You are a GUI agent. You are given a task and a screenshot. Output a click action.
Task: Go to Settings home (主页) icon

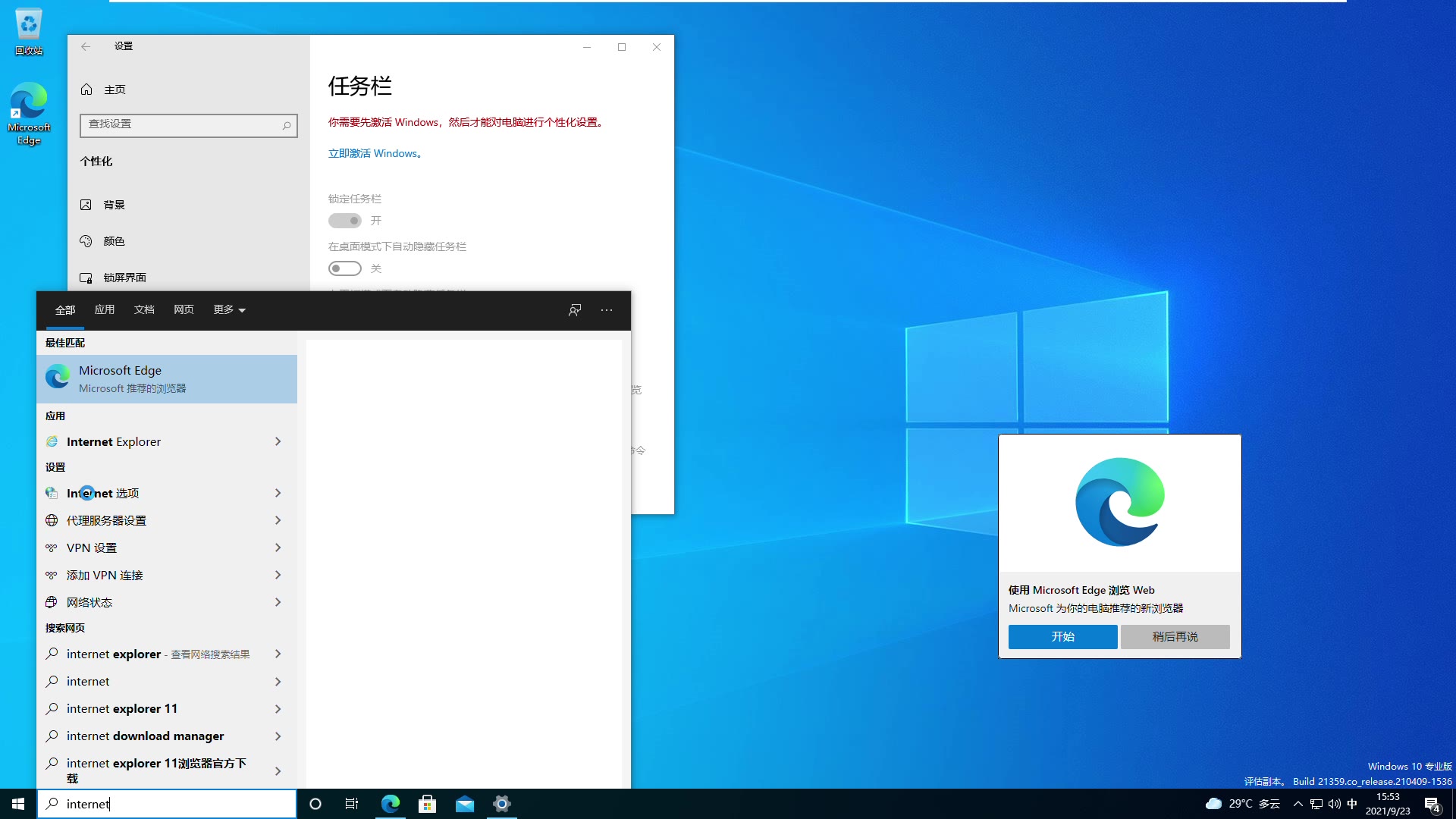pyautogui.click(x=86, y=89)
